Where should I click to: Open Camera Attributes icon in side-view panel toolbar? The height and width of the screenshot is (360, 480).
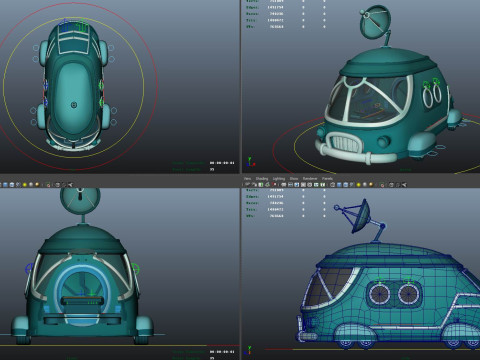click(x=254, y=185)
